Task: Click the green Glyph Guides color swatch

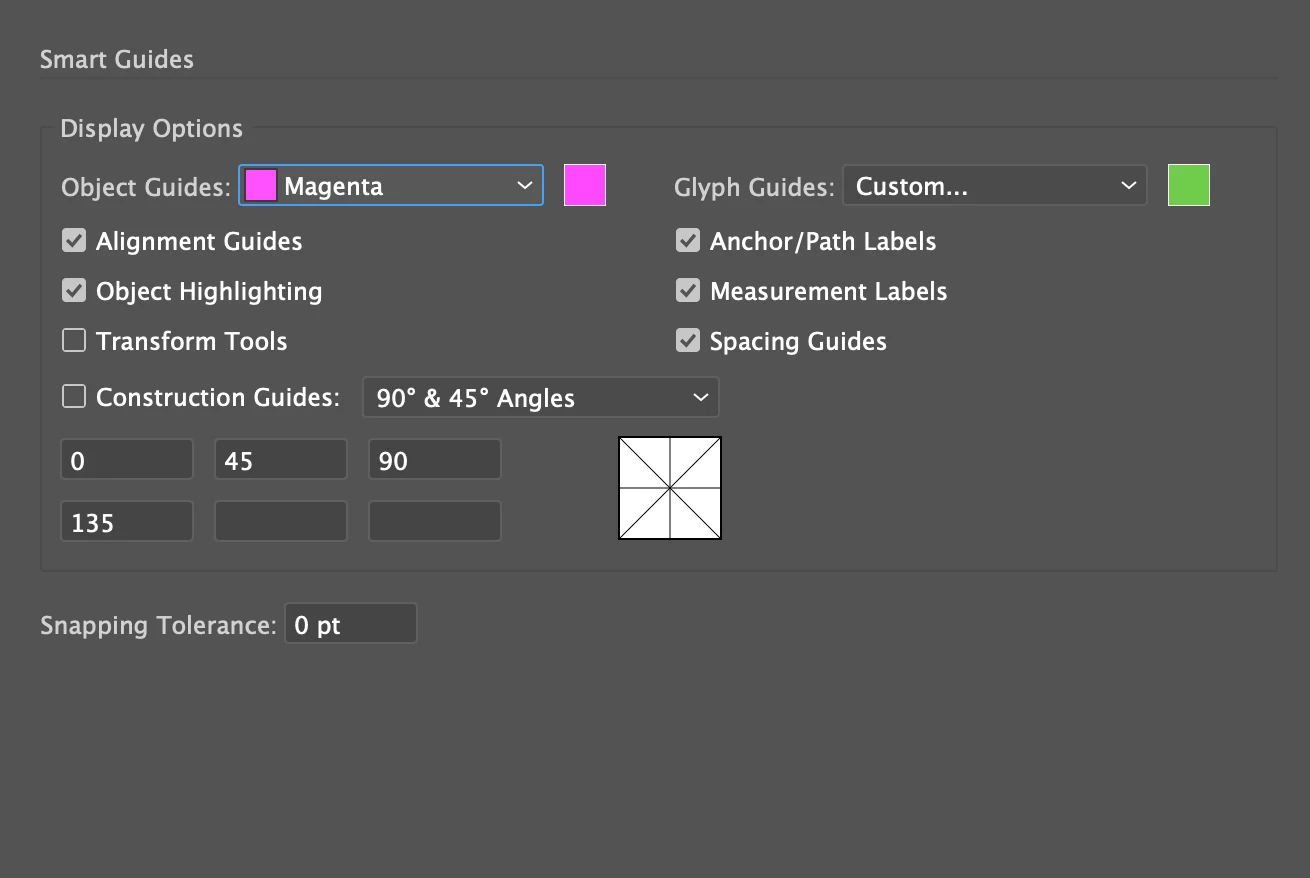Action: pos(1189,186)
